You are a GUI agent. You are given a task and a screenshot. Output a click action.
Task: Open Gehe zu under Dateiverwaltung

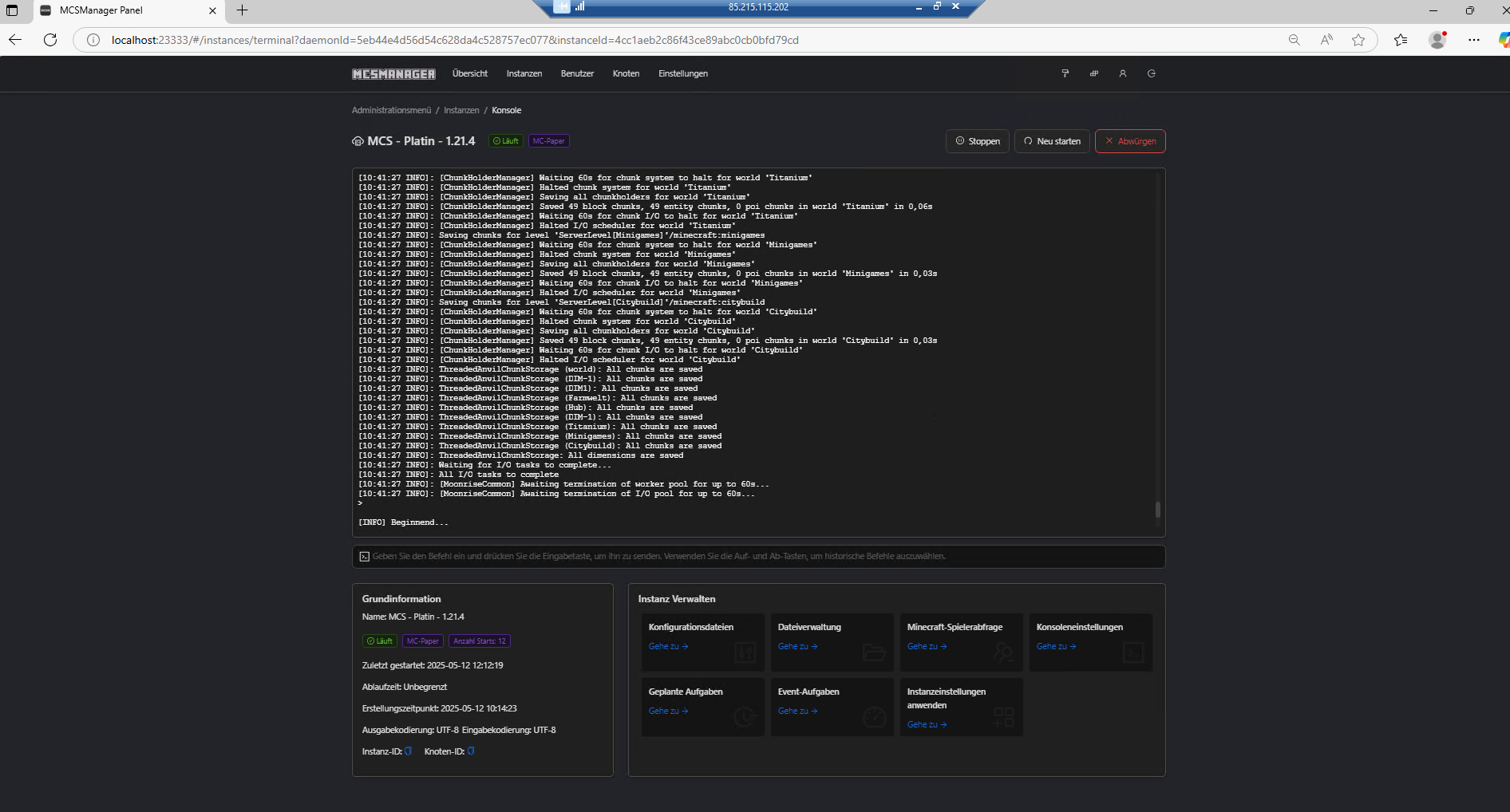(797, 646)
